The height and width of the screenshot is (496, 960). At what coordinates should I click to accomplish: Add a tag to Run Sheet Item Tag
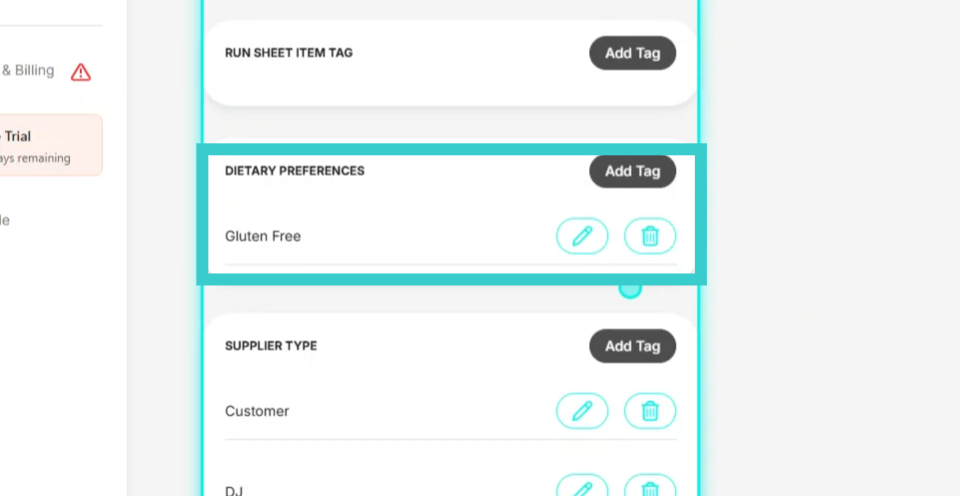(632, 53)
